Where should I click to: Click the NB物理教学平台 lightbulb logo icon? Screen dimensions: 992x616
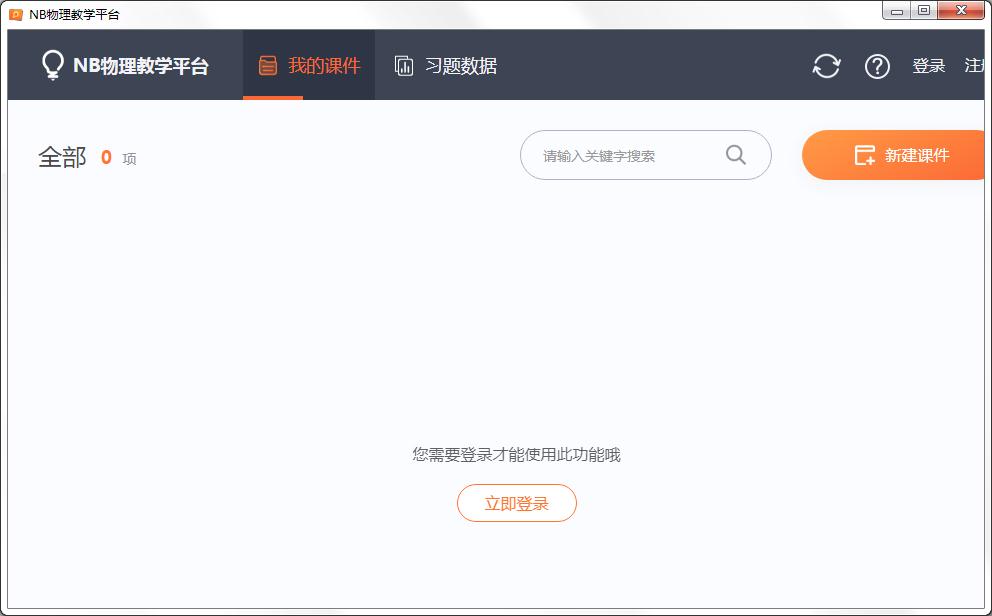point(52,64)
